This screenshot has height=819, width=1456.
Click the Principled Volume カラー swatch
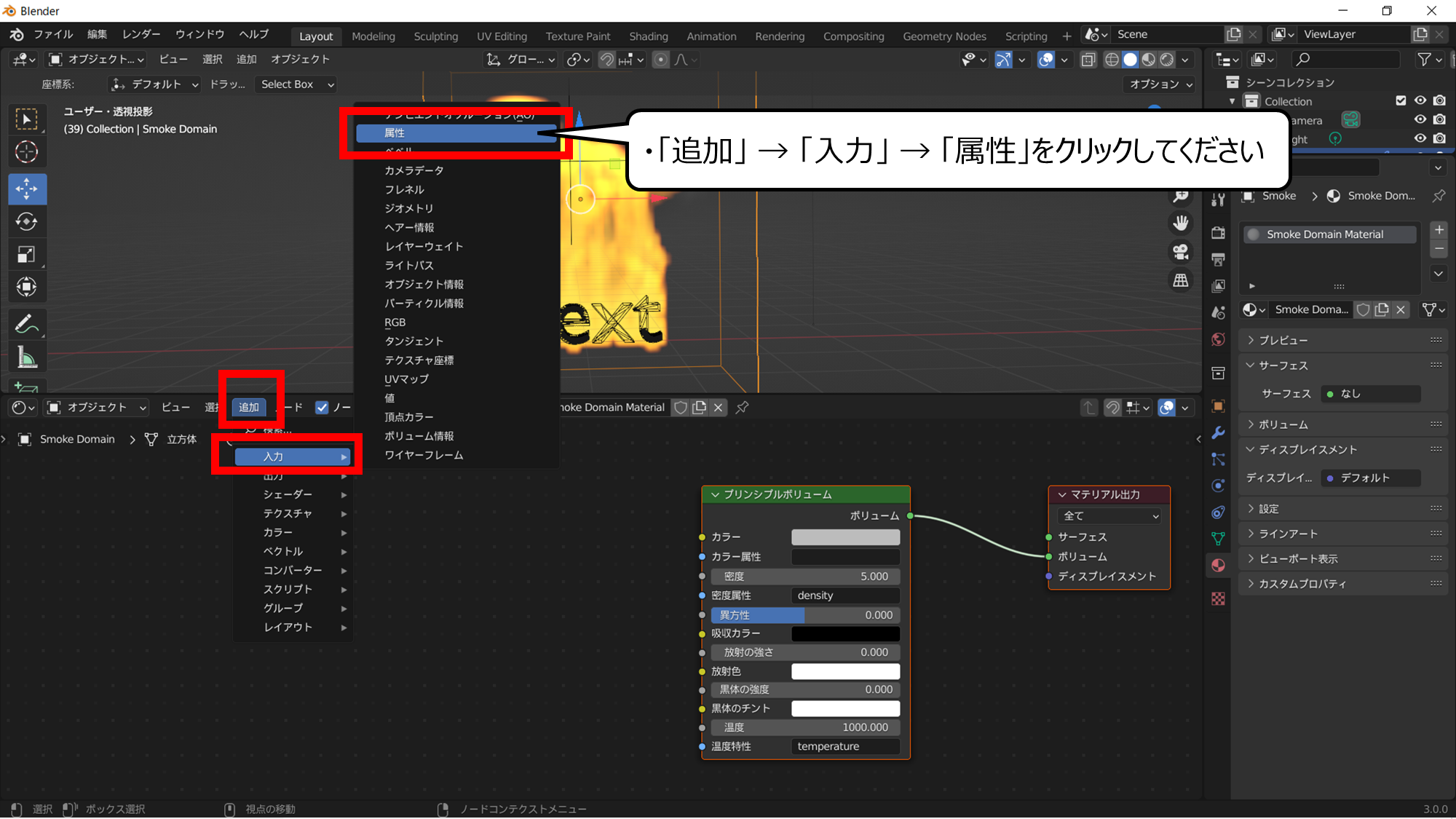tap(846, 537)
